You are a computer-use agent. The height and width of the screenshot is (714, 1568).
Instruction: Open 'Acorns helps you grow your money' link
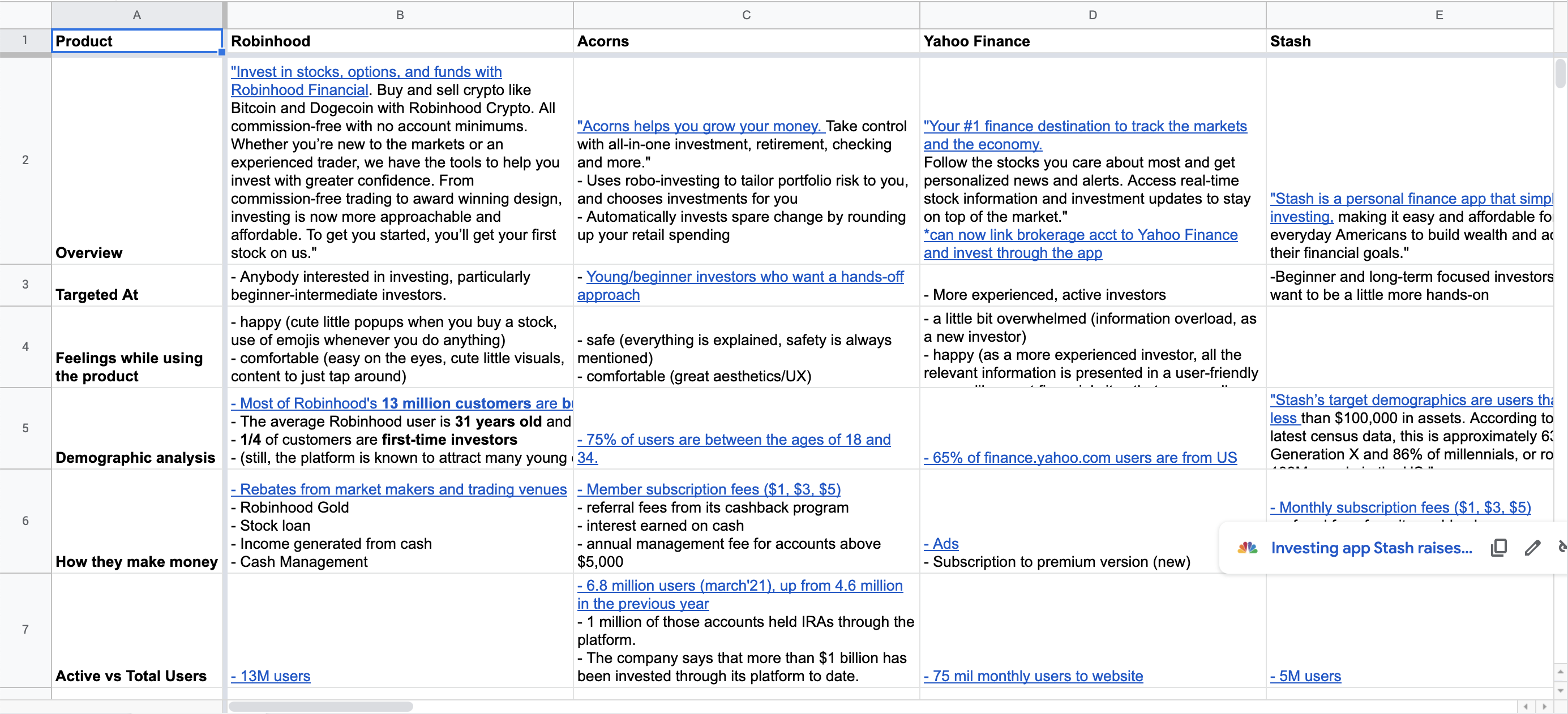pyautogui.click(x=701, y=126)
